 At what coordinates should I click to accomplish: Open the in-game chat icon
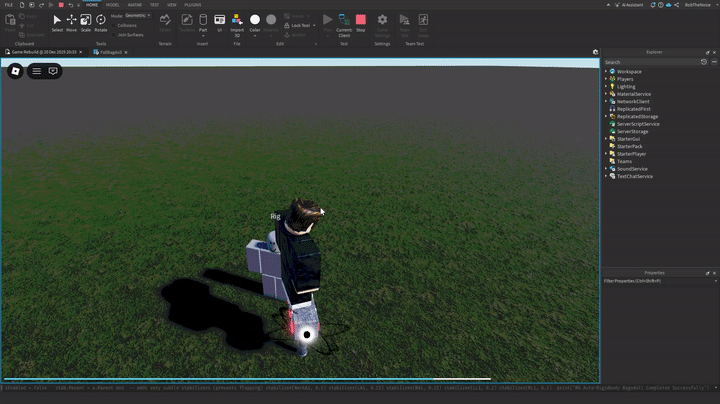(53, 71)
